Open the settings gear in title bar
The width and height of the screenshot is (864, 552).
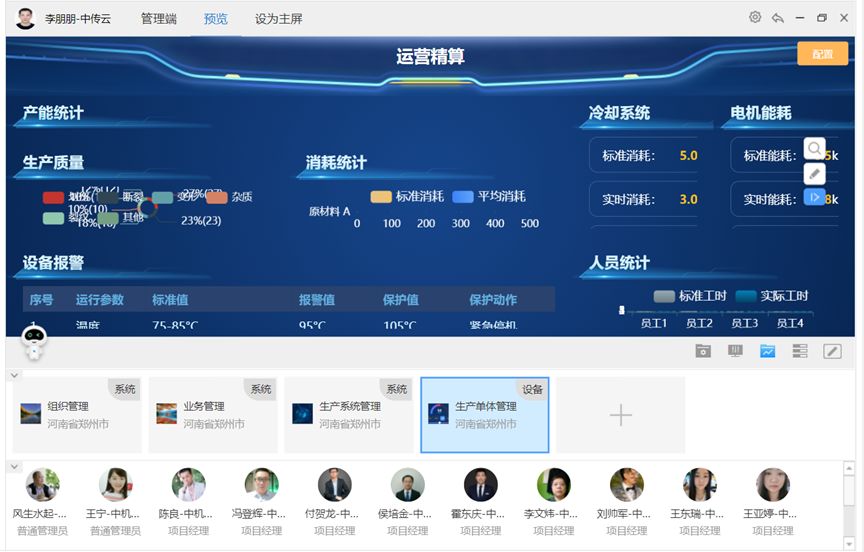[x=755, y=18]
